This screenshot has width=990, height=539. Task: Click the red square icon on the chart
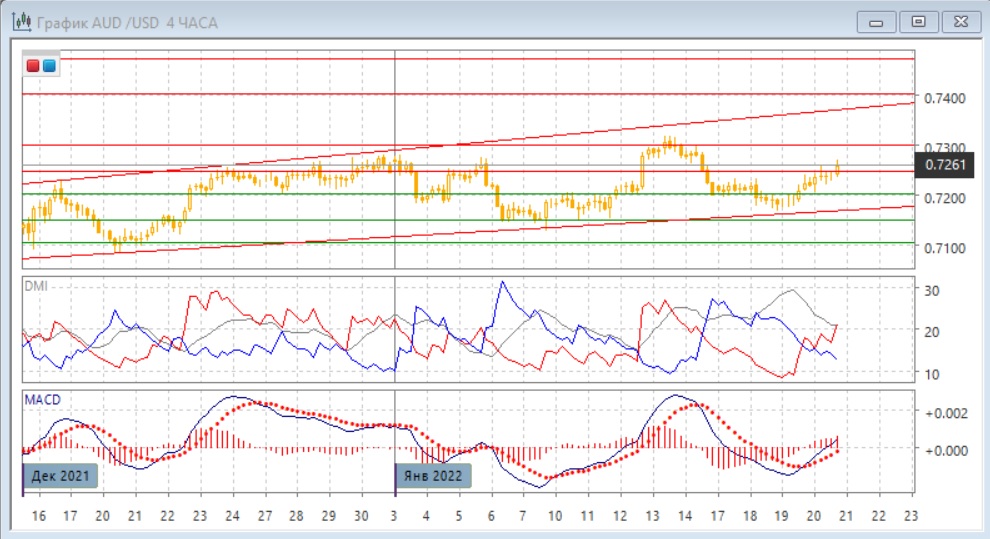coord(34,66)
